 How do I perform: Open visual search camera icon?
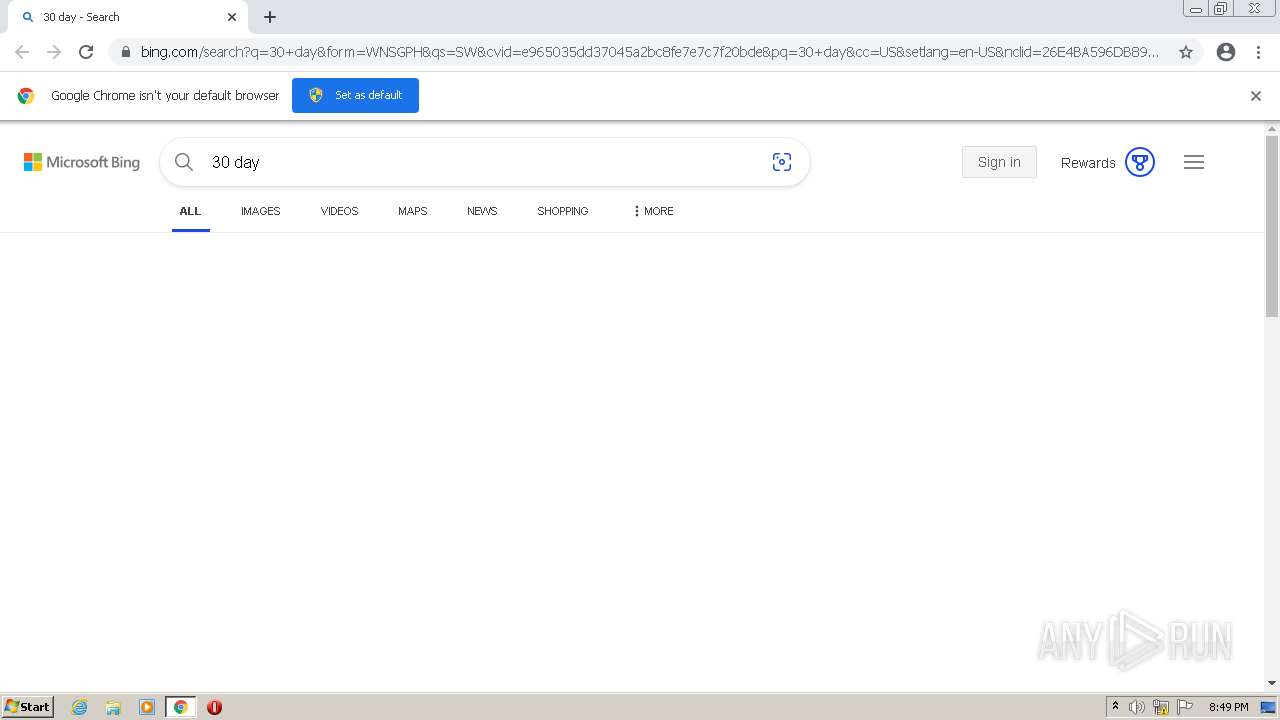[x=782, y=162]
